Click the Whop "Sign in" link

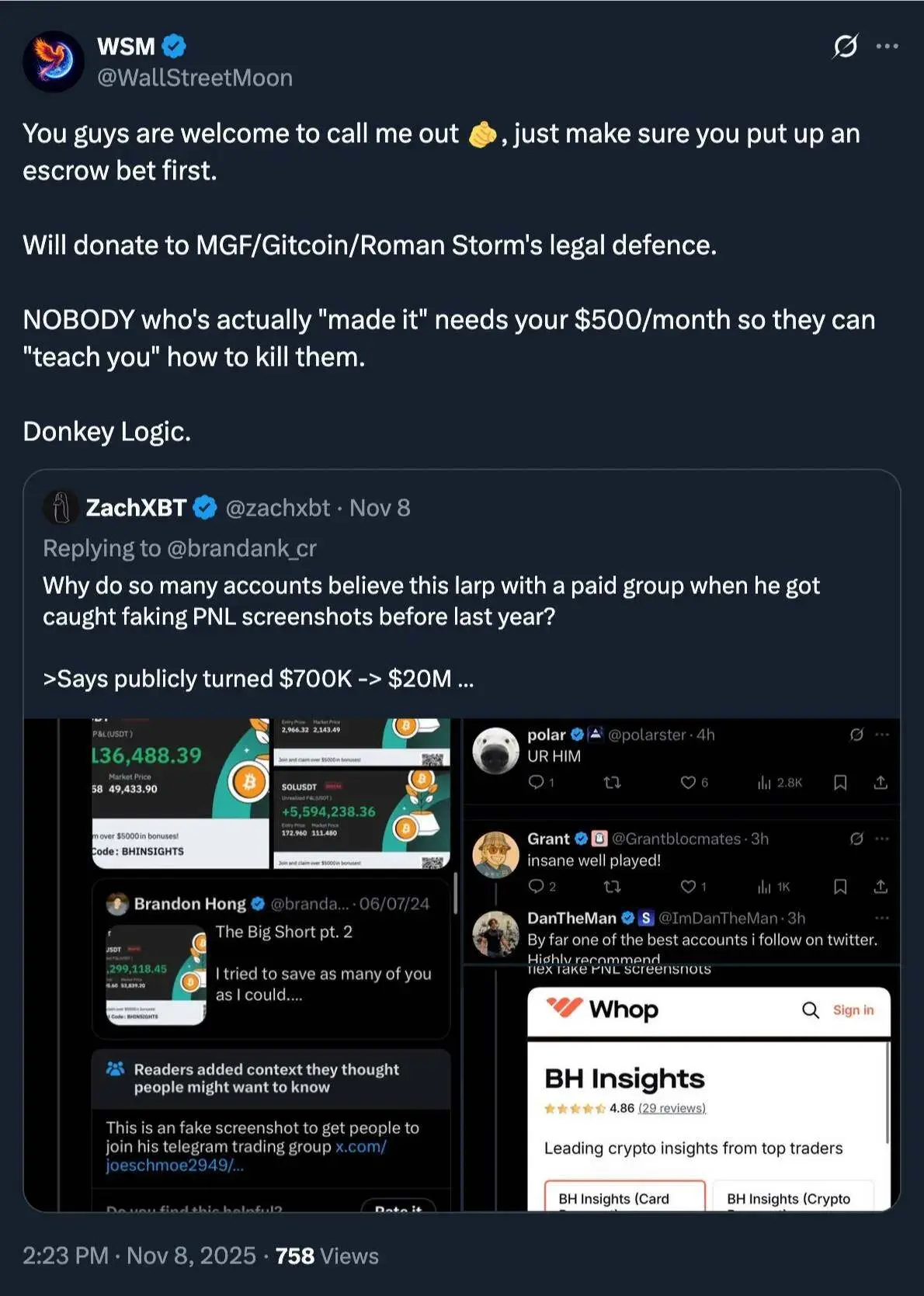click(x=853, y=1009)
